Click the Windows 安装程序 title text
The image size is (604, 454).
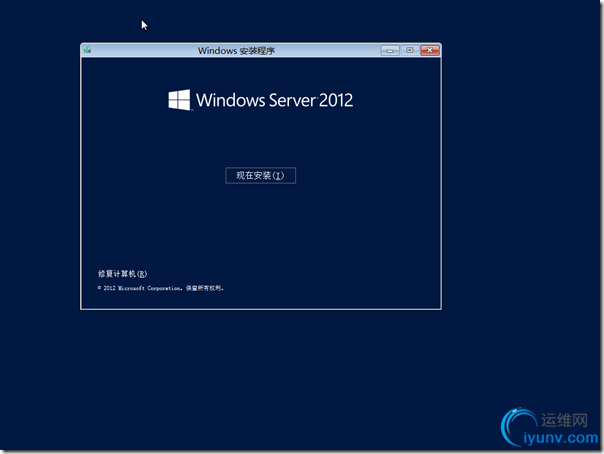[236, 51]
